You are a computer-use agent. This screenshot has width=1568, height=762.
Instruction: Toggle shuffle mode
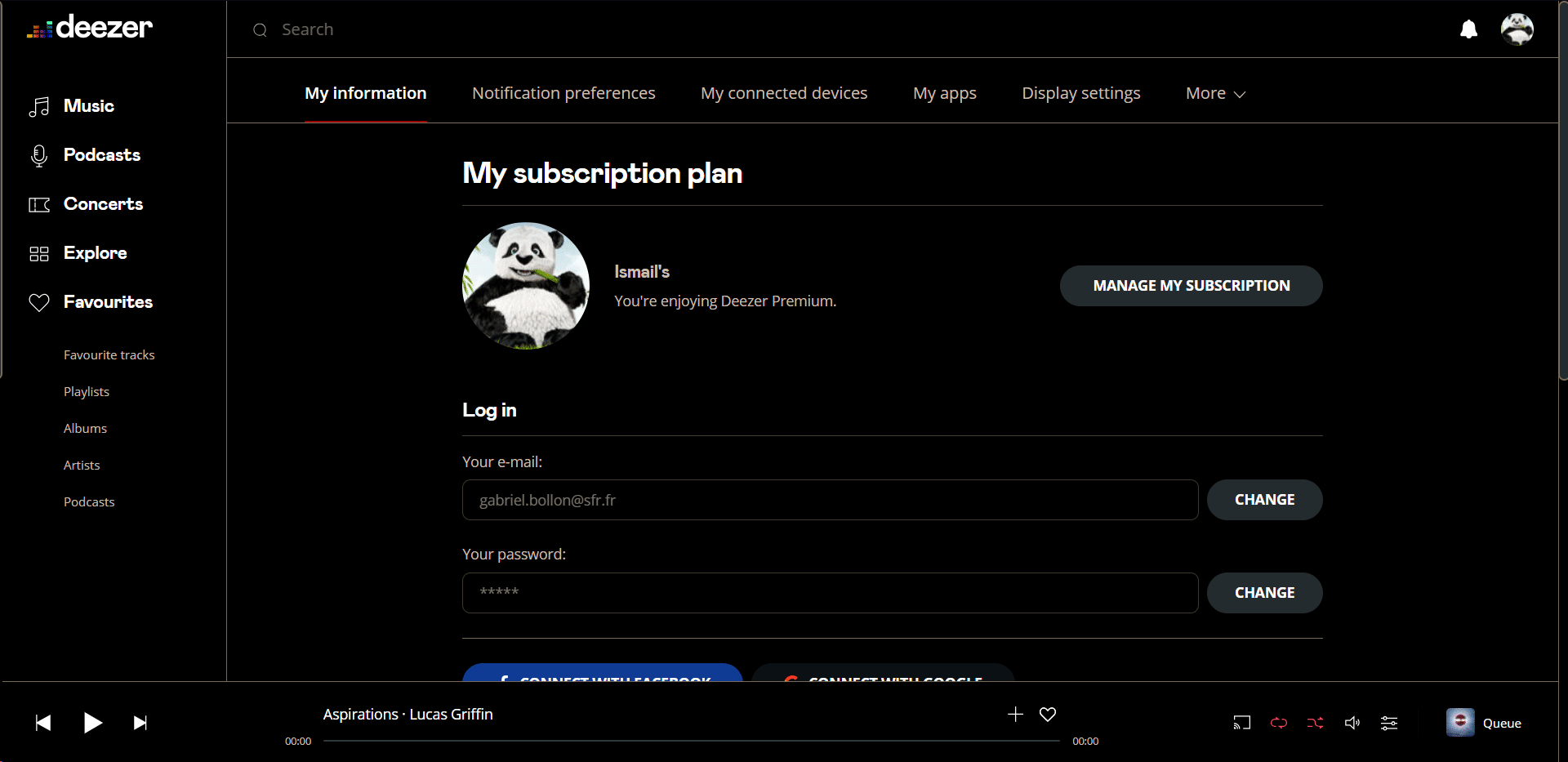[x=1316, y=723]
